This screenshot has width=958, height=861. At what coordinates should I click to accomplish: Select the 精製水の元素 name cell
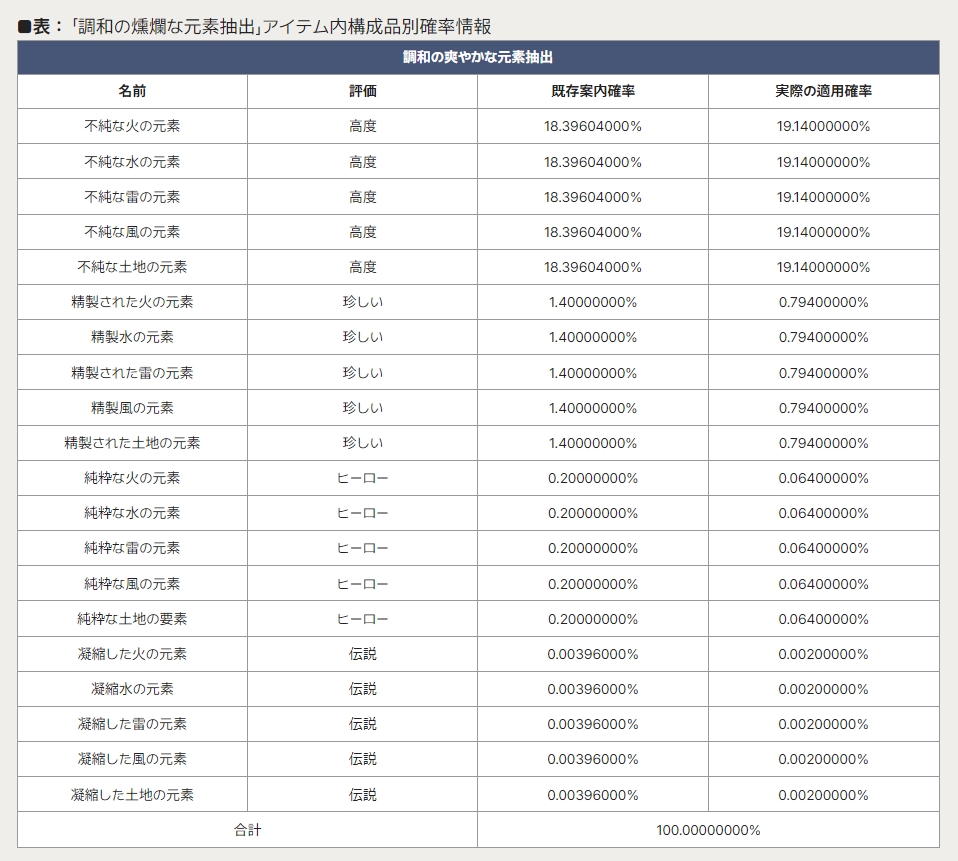pos(132,337)
